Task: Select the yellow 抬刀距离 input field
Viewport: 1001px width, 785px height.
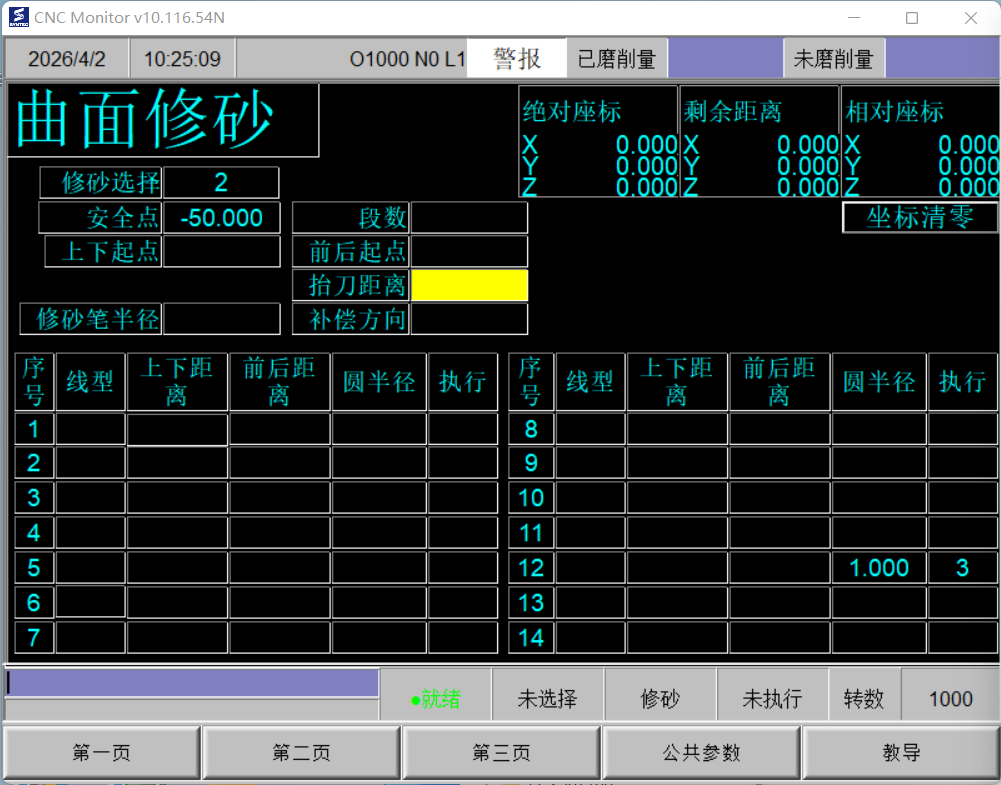Action: (469, 285)
